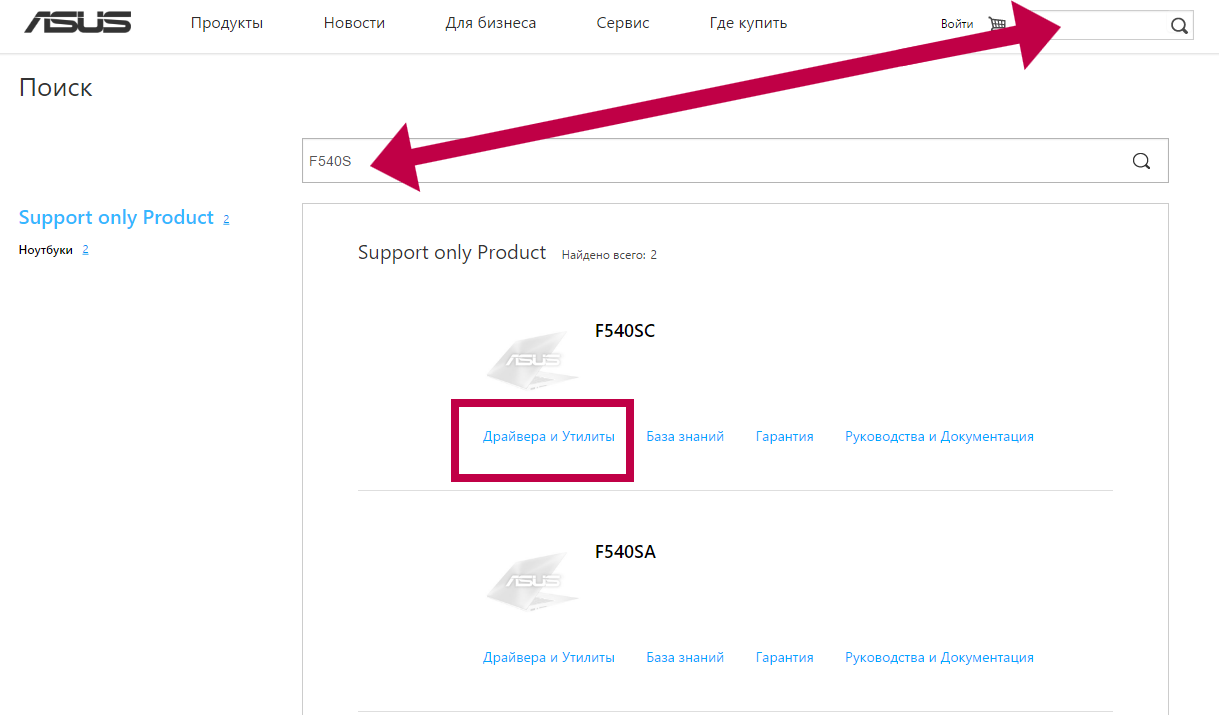Open the Где купить menu item

748,23
